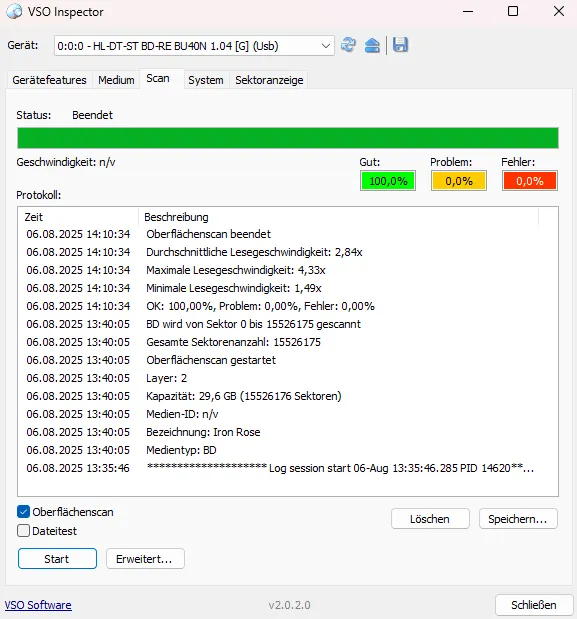
Task: Select the 'Gesamte Sektorenanzahl: 15526175' row
Action: 279,342
